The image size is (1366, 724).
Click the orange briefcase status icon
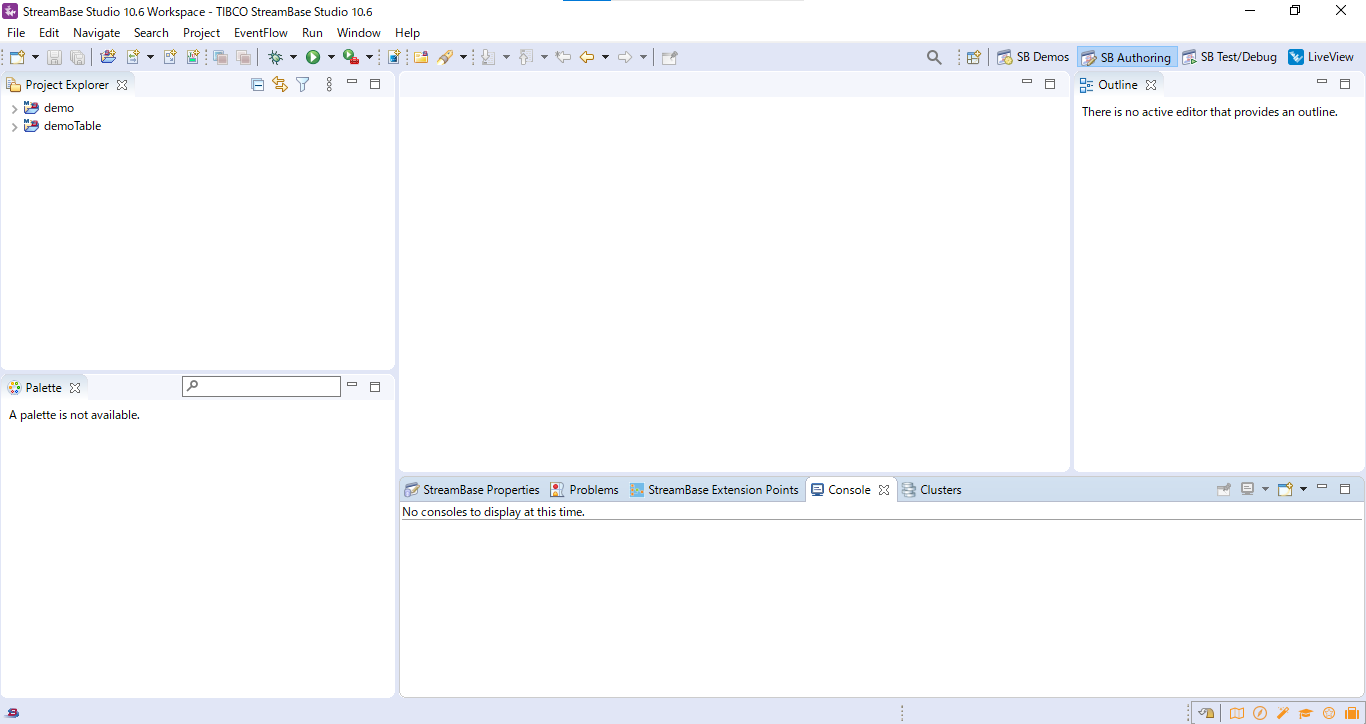click(x=1351, y=713)
